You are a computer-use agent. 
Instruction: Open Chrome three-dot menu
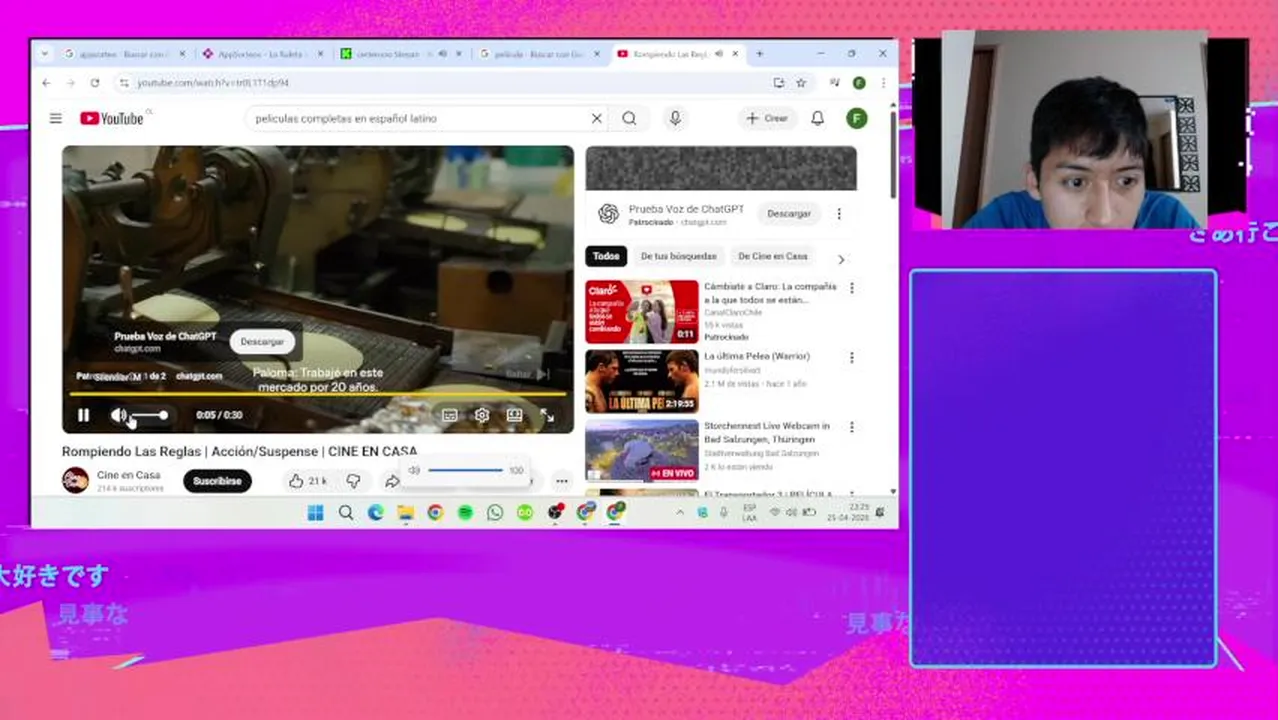tap(883, 83)
